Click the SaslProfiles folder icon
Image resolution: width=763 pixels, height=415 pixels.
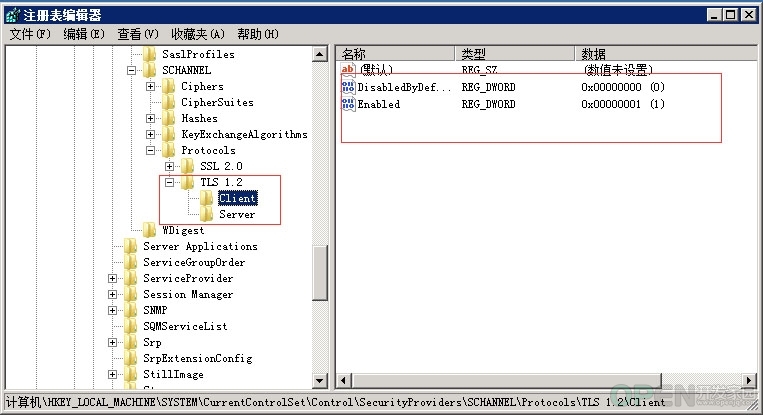[150, 54]
